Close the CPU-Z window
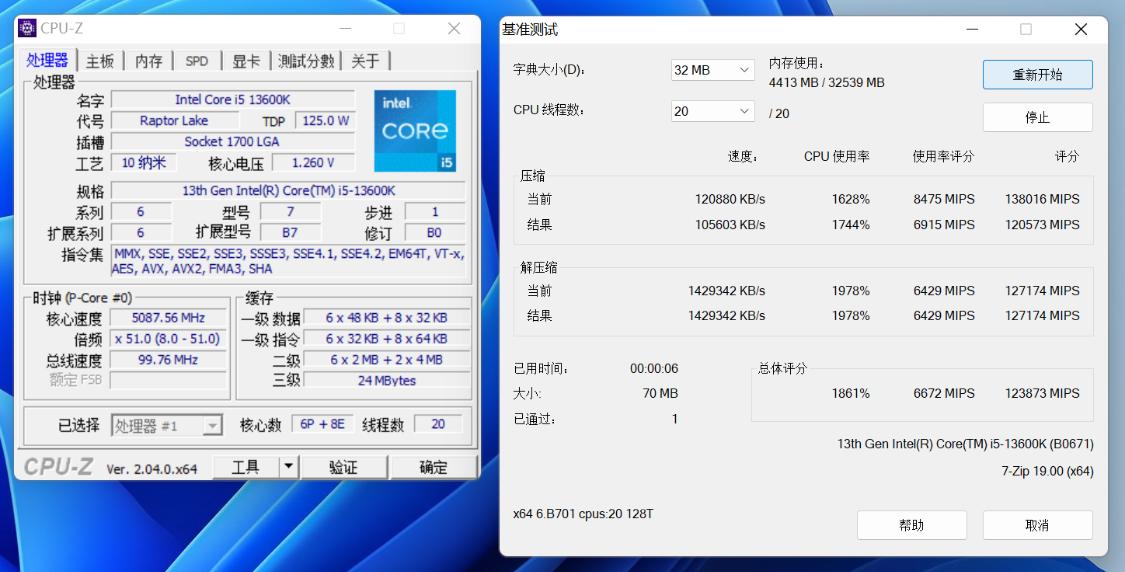Screen dimensions: 1125x572 (453, 28)
